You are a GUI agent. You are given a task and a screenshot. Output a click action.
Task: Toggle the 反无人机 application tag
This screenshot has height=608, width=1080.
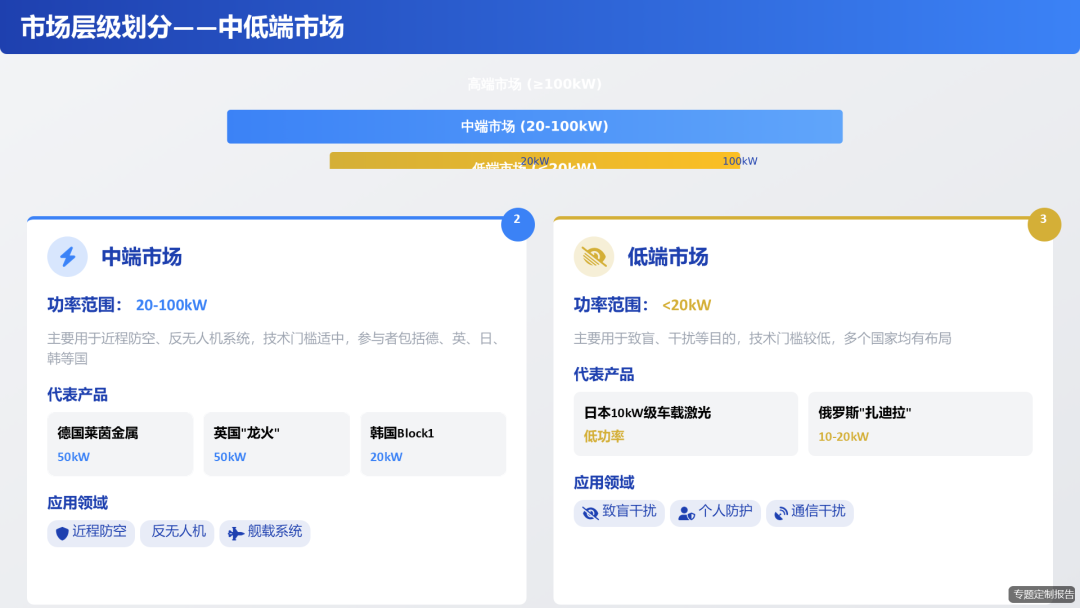click(x=177, y=533)
